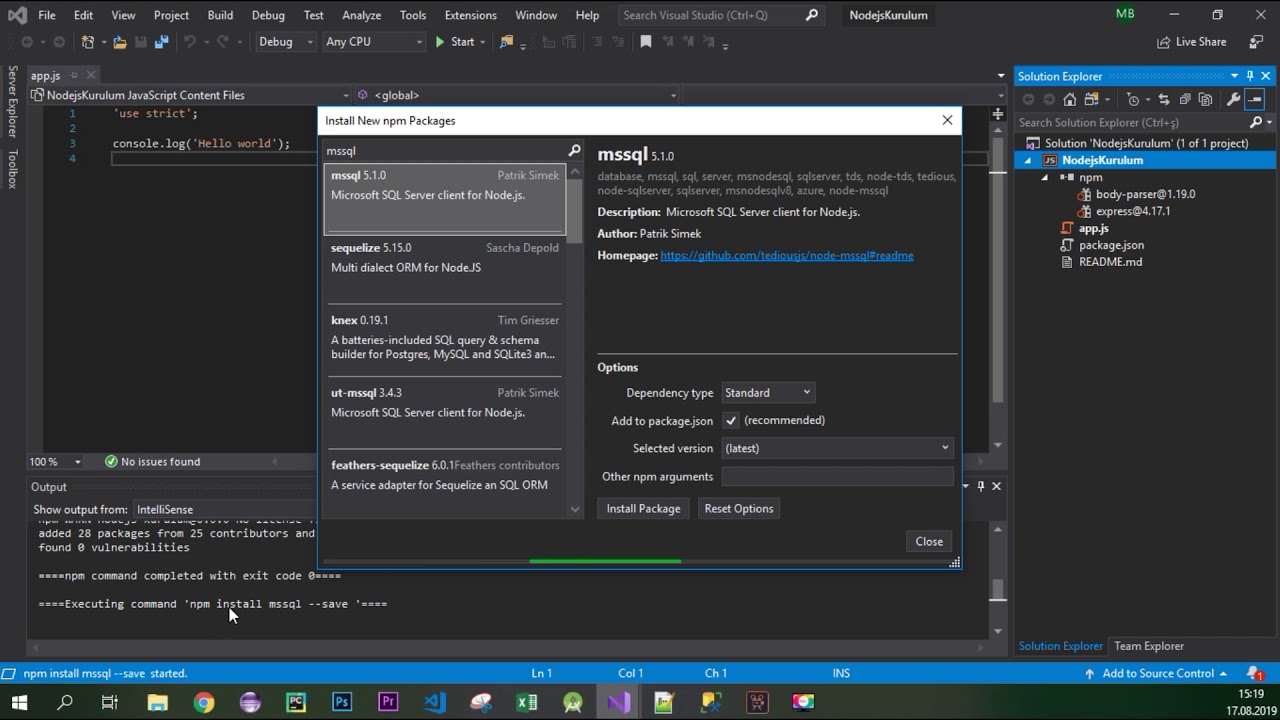This screenshot has width=1280, height=720.
Task: Open the Server Explorer side tab
Action: [x=13, y=102]
